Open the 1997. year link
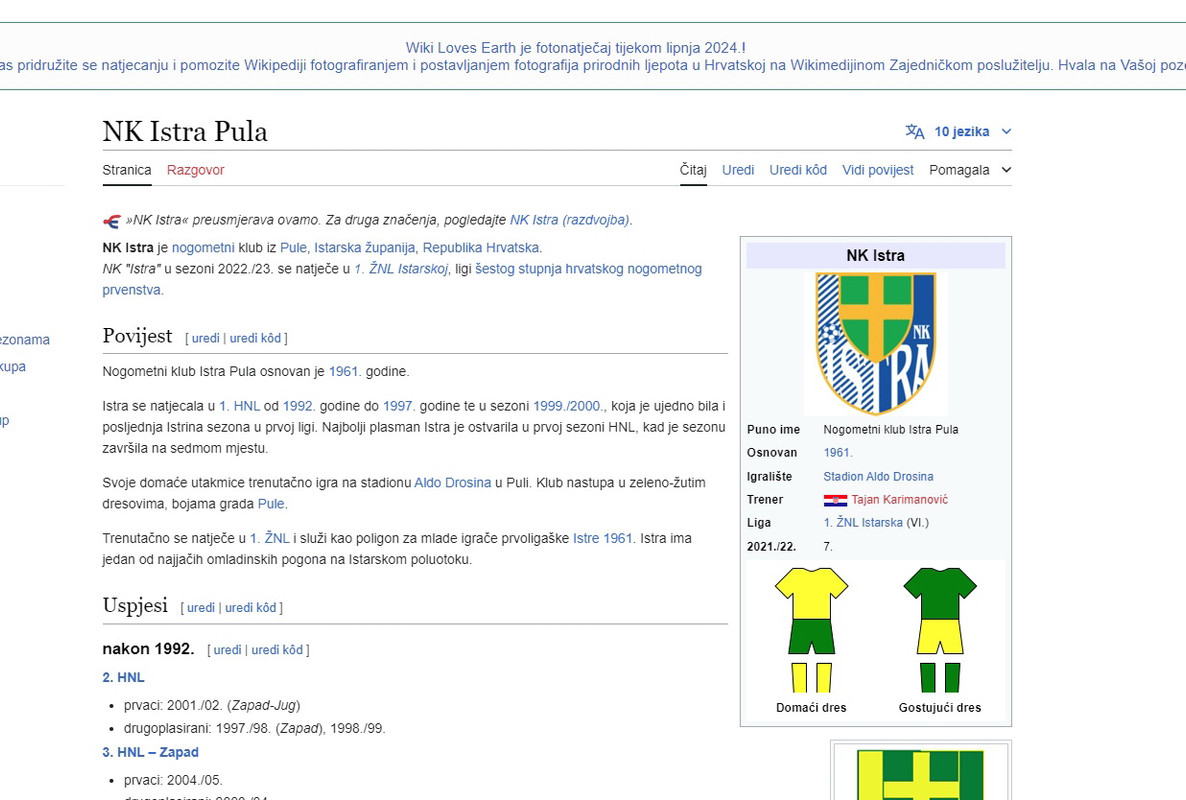 coord(399,406)
